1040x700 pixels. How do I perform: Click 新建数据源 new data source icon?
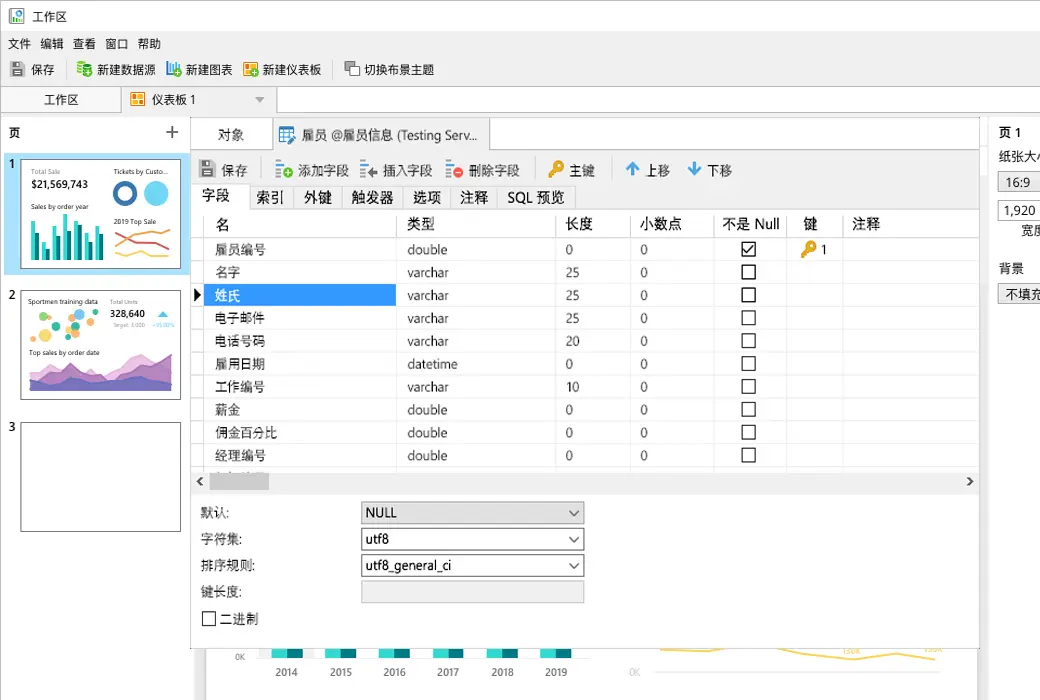point(84,69)
